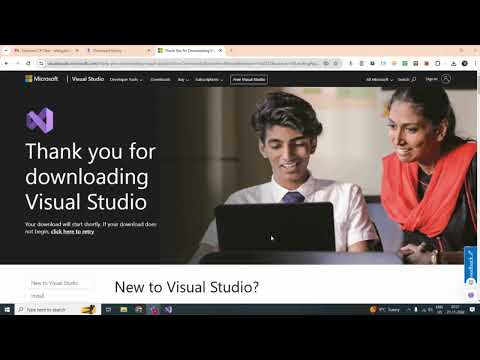
Task: Expand the Developer Tools dropdown menu
Action: pyautogui.click(x=126, y=80)
